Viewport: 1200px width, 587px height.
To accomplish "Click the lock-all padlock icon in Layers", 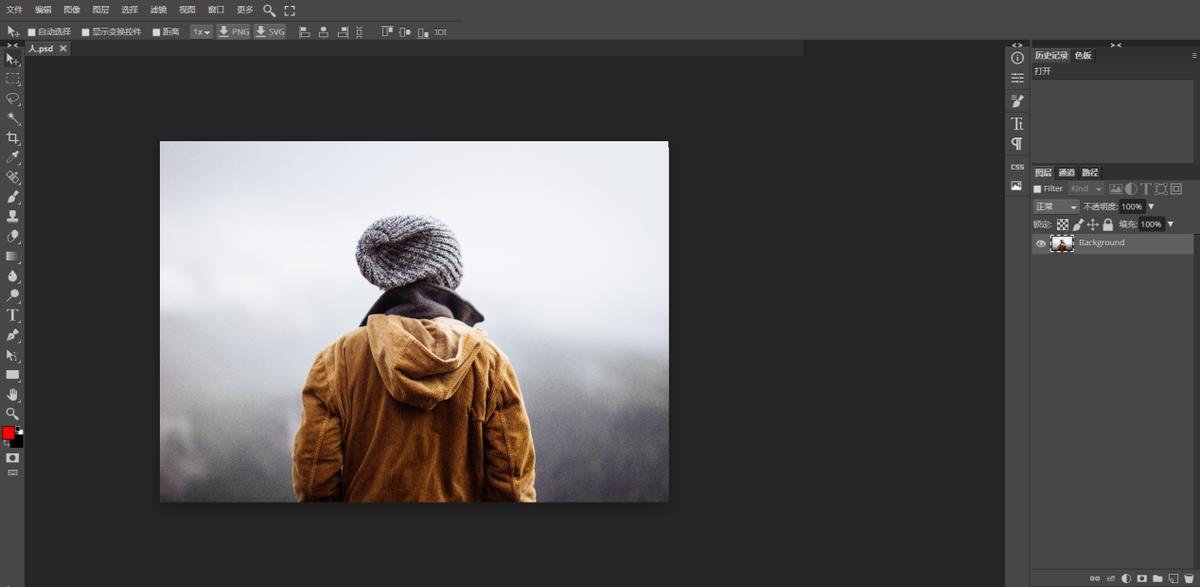I will (x=1108, y=225).
